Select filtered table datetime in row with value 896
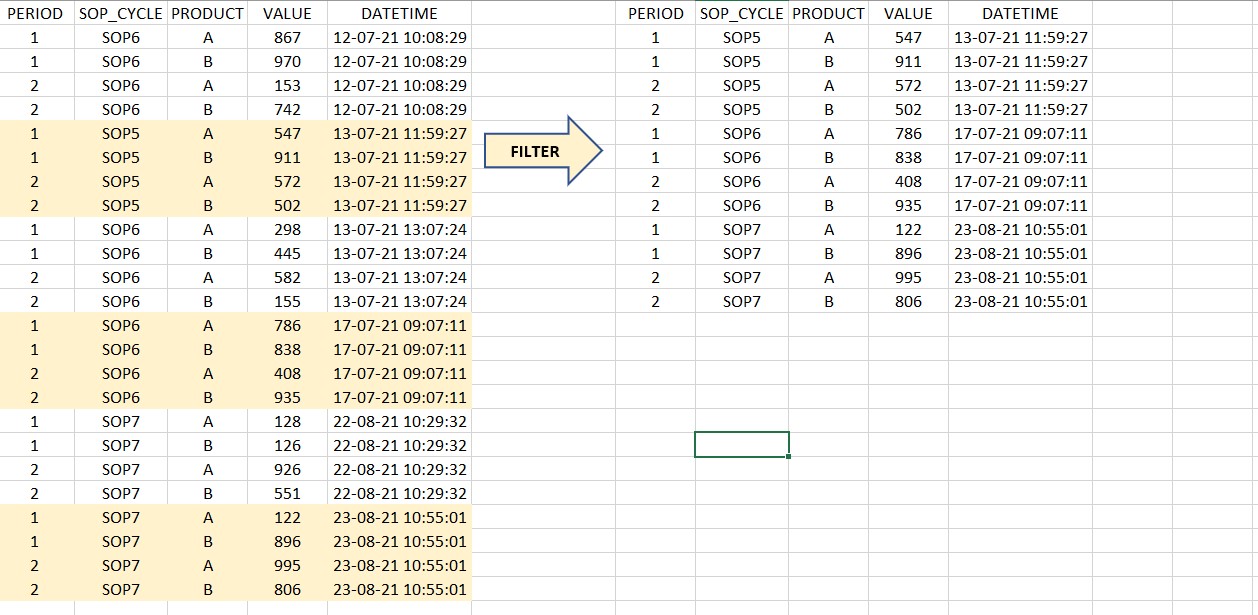This screenshot has width=1258, height=615. (1020, 253)
